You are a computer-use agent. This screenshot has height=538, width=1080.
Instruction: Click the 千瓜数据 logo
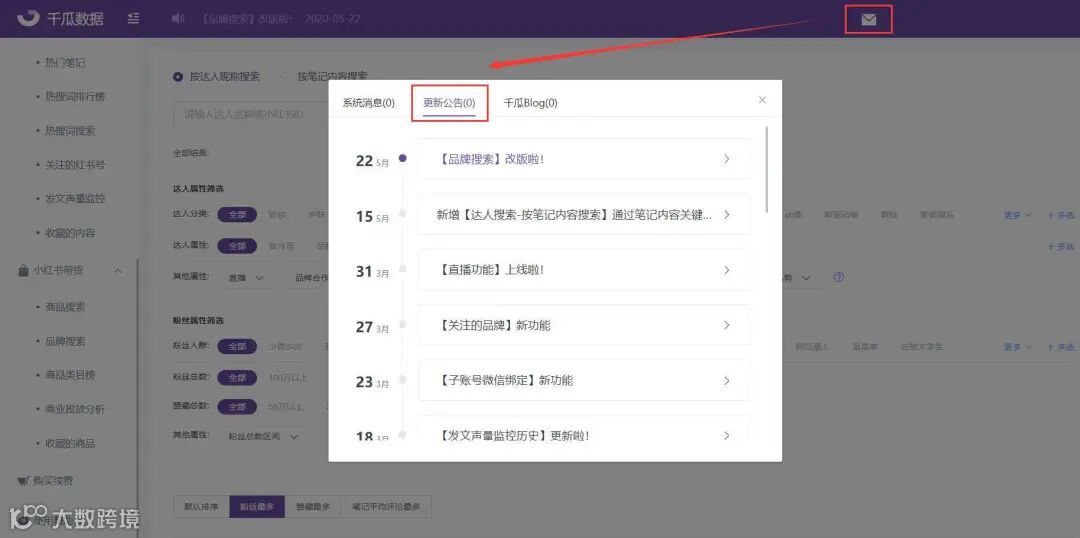click(61, 19)
